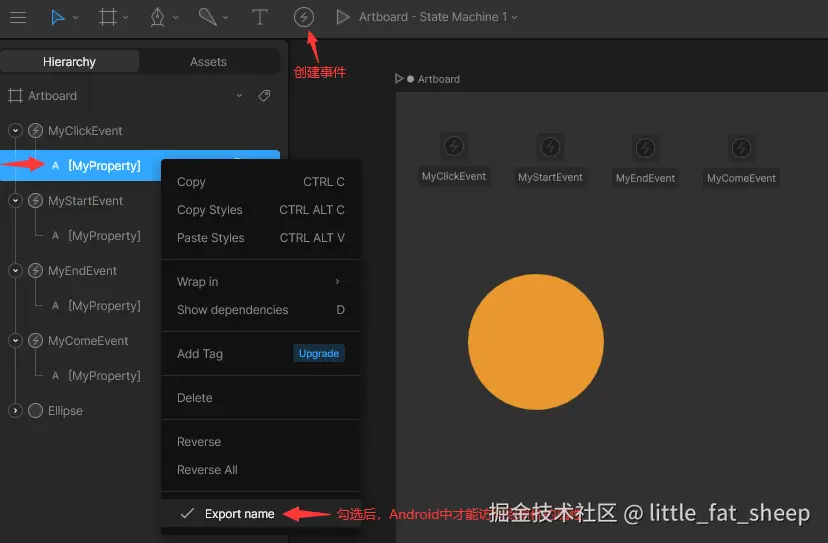Viewport: 828px width, 543px height.
Task: Open Bone tool dropdown arrow
Action: point(225,17)
